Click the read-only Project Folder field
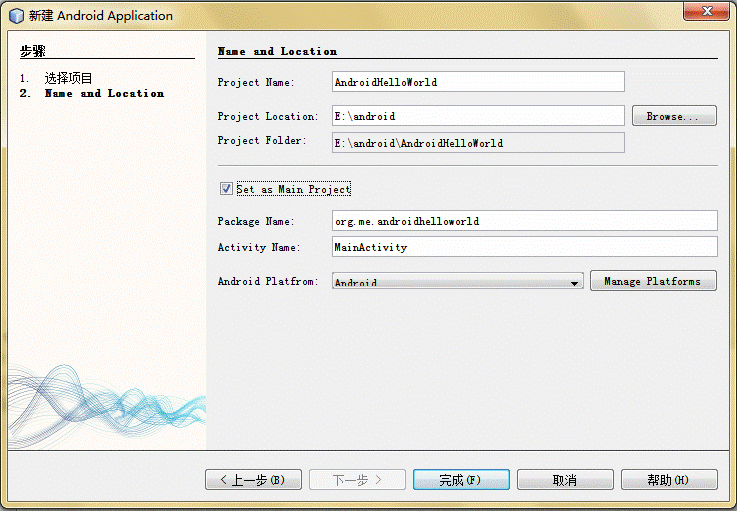The width and height of the screenshot is (737, 511). click(x=478, y=142)
